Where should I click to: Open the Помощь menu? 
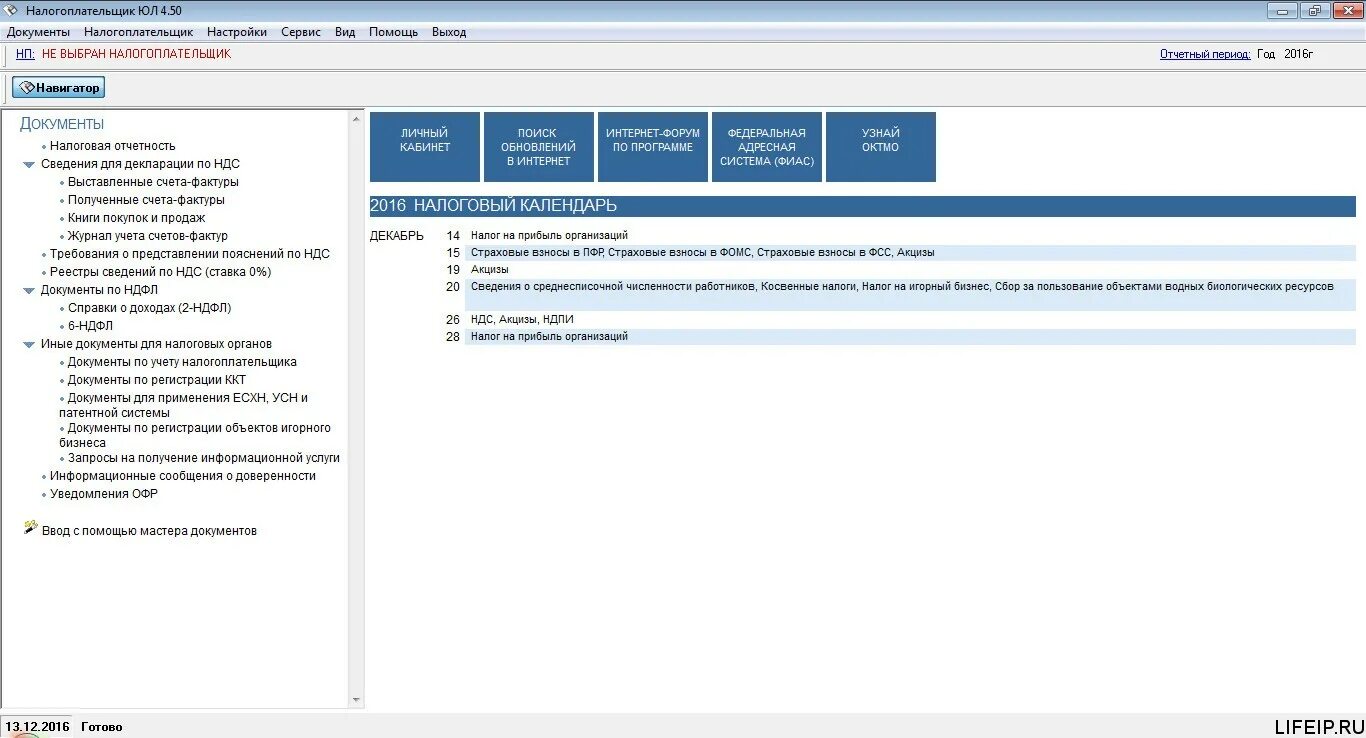(393, 32)
